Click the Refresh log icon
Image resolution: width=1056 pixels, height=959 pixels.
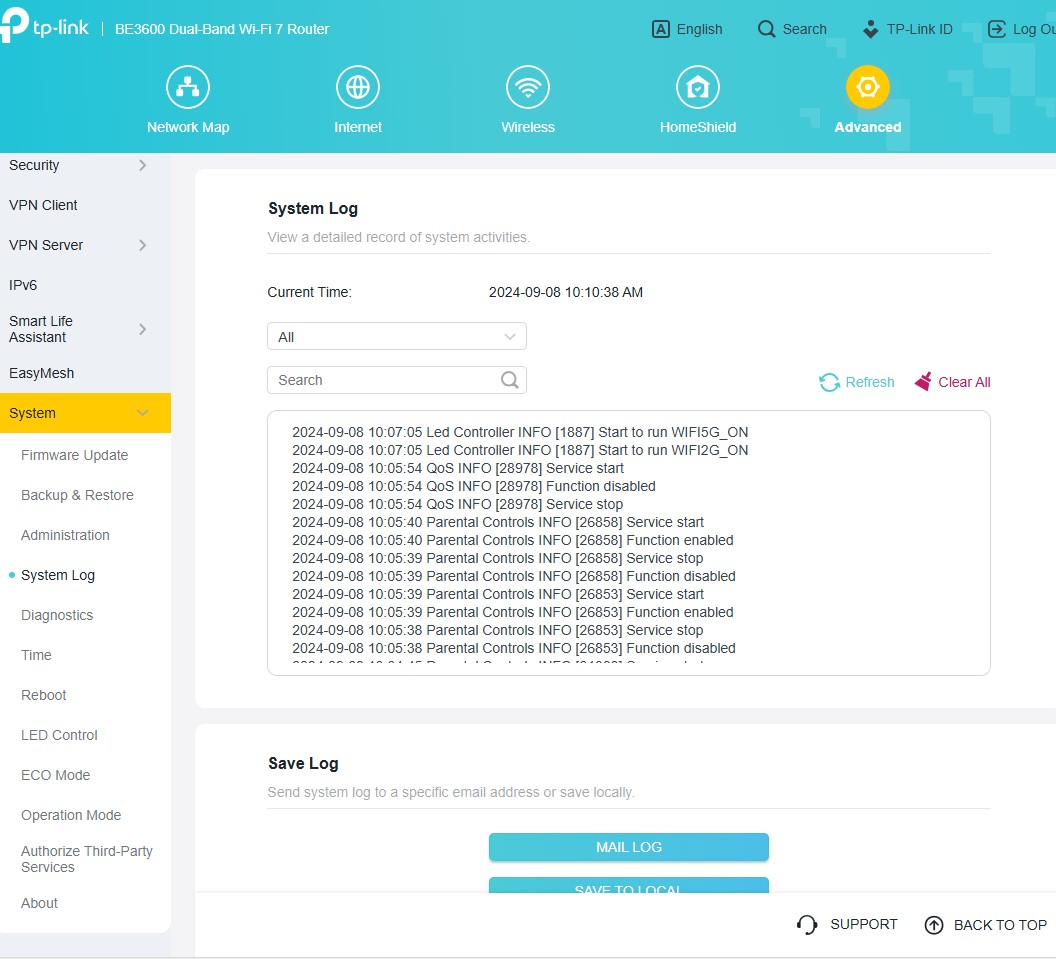[x=829, y=382]
